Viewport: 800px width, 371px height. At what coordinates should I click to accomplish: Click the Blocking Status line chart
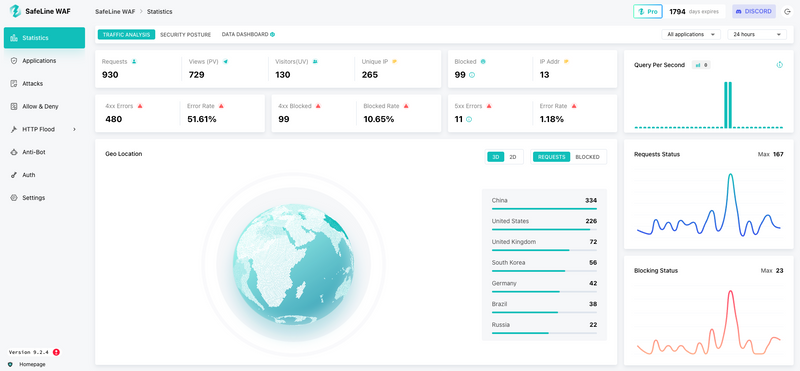point(709,321)
